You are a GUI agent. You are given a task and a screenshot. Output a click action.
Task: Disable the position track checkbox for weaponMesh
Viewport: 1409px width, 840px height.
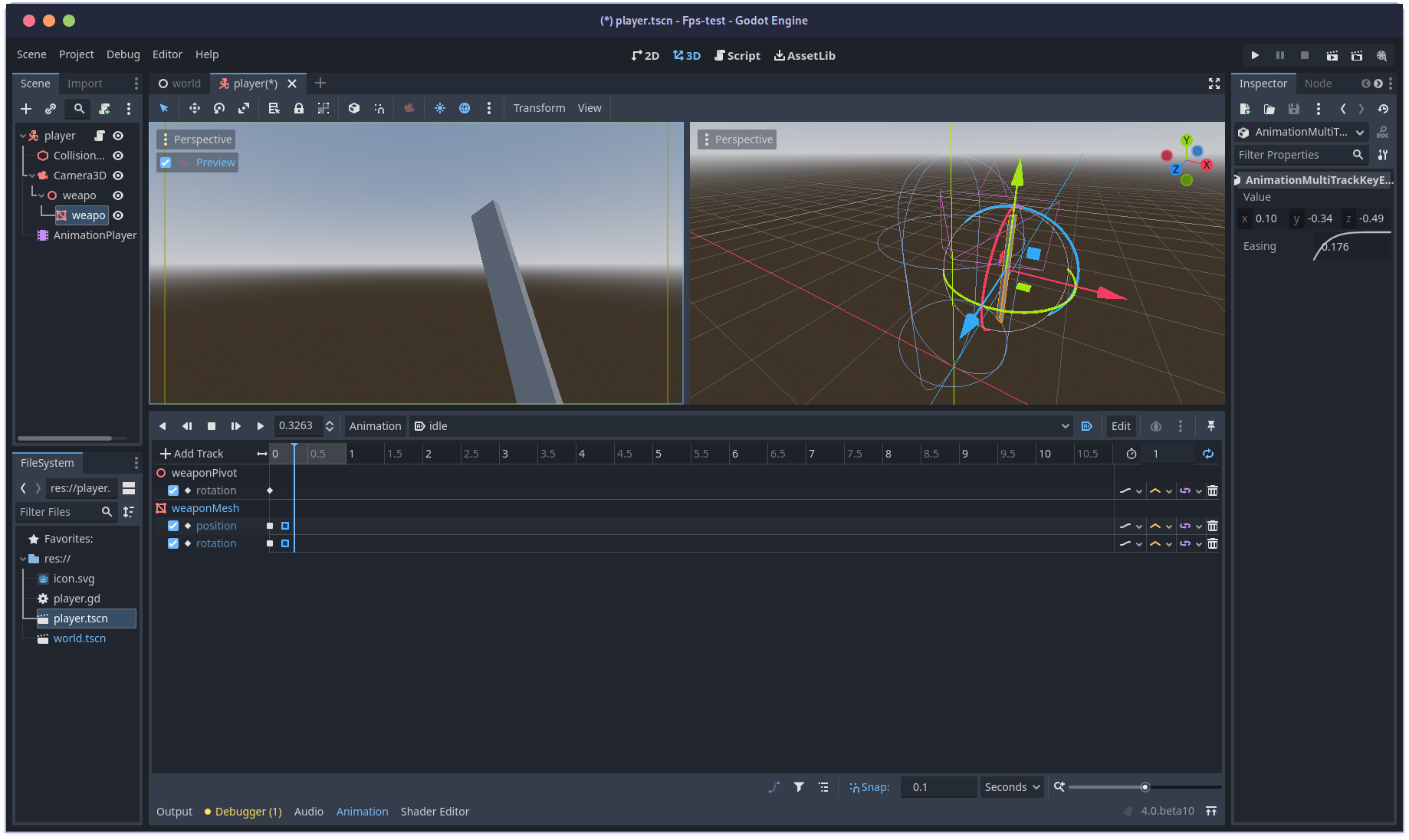click(173, 526)
